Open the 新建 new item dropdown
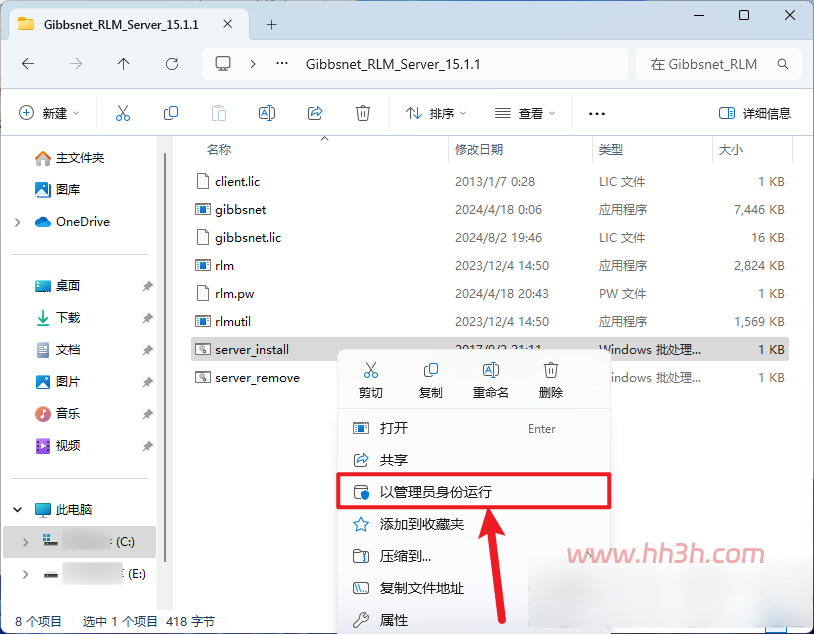The height and width of the screenshot is (634, 814). point(49,113)
